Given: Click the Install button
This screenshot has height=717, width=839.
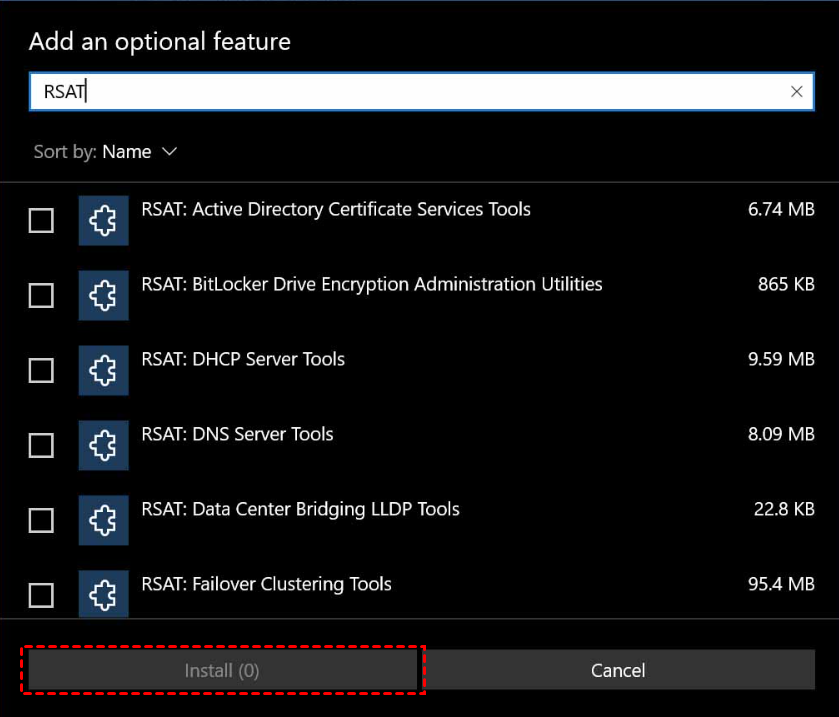Looking at the screenshot, I should pos(222,670).
